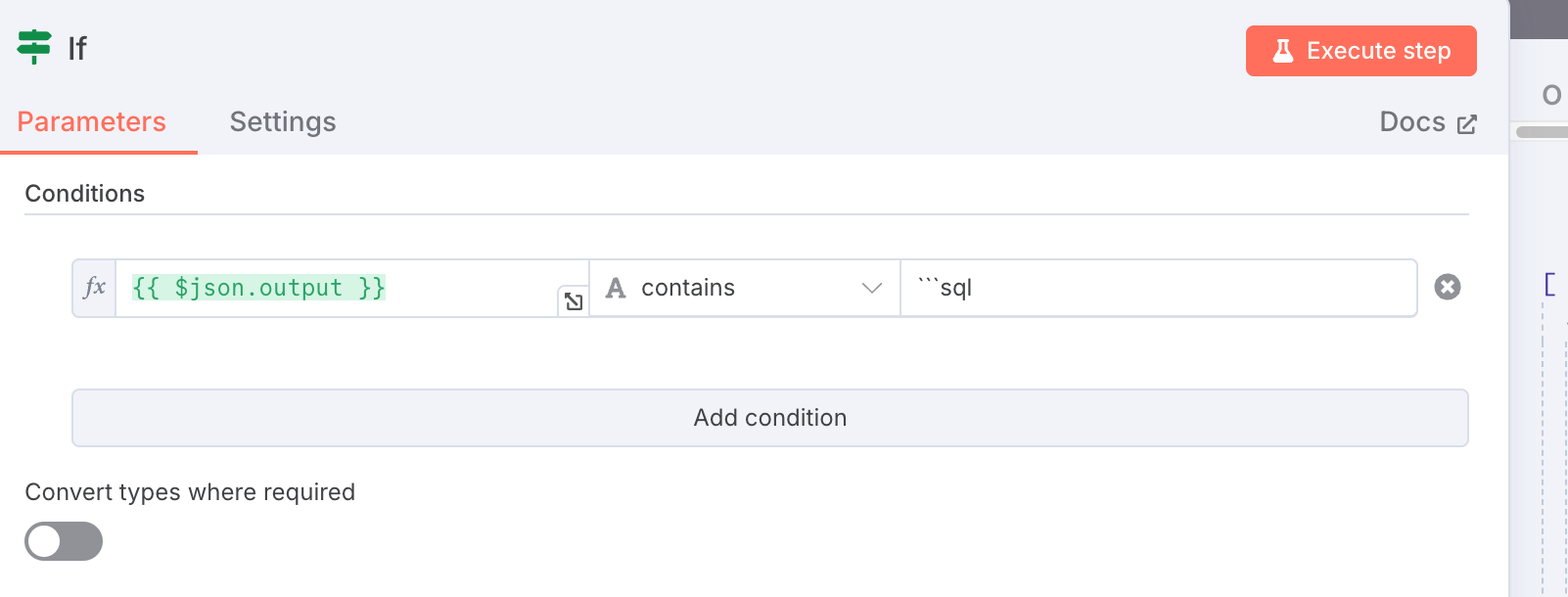The height and width of the screenshot is (597, 1568).
Task: Open the Docs link
Action: 1428,122
